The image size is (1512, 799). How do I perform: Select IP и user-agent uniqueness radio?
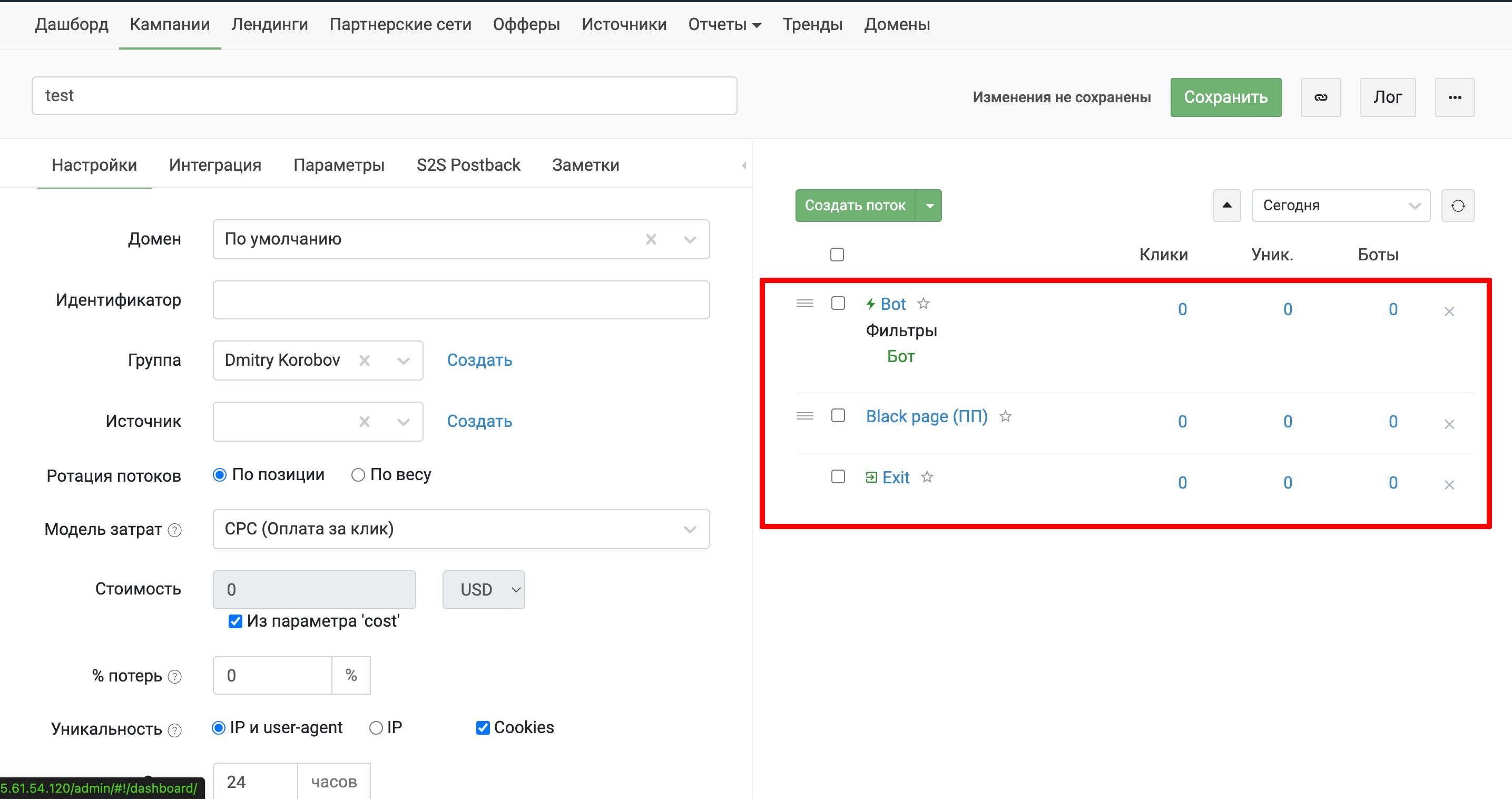[218, 728]
